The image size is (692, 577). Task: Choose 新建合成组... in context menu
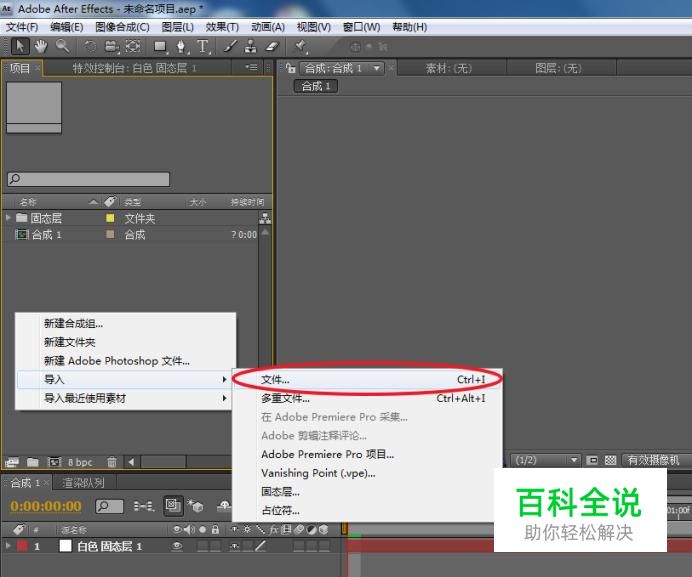click(125, 324)
